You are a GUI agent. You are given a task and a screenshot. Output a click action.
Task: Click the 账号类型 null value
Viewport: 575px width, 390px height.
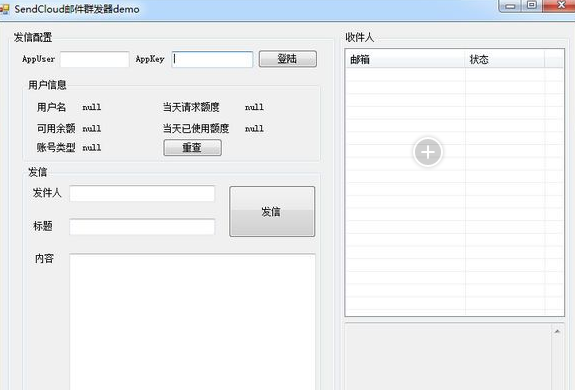(92, 148)
